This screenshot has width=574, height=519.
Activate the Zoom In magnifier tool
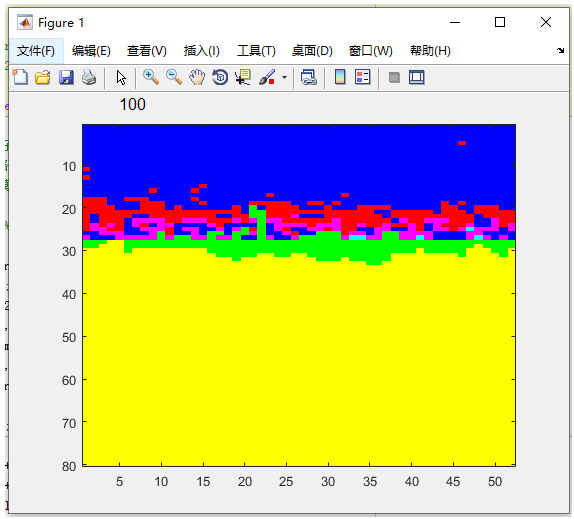[151, 77]
